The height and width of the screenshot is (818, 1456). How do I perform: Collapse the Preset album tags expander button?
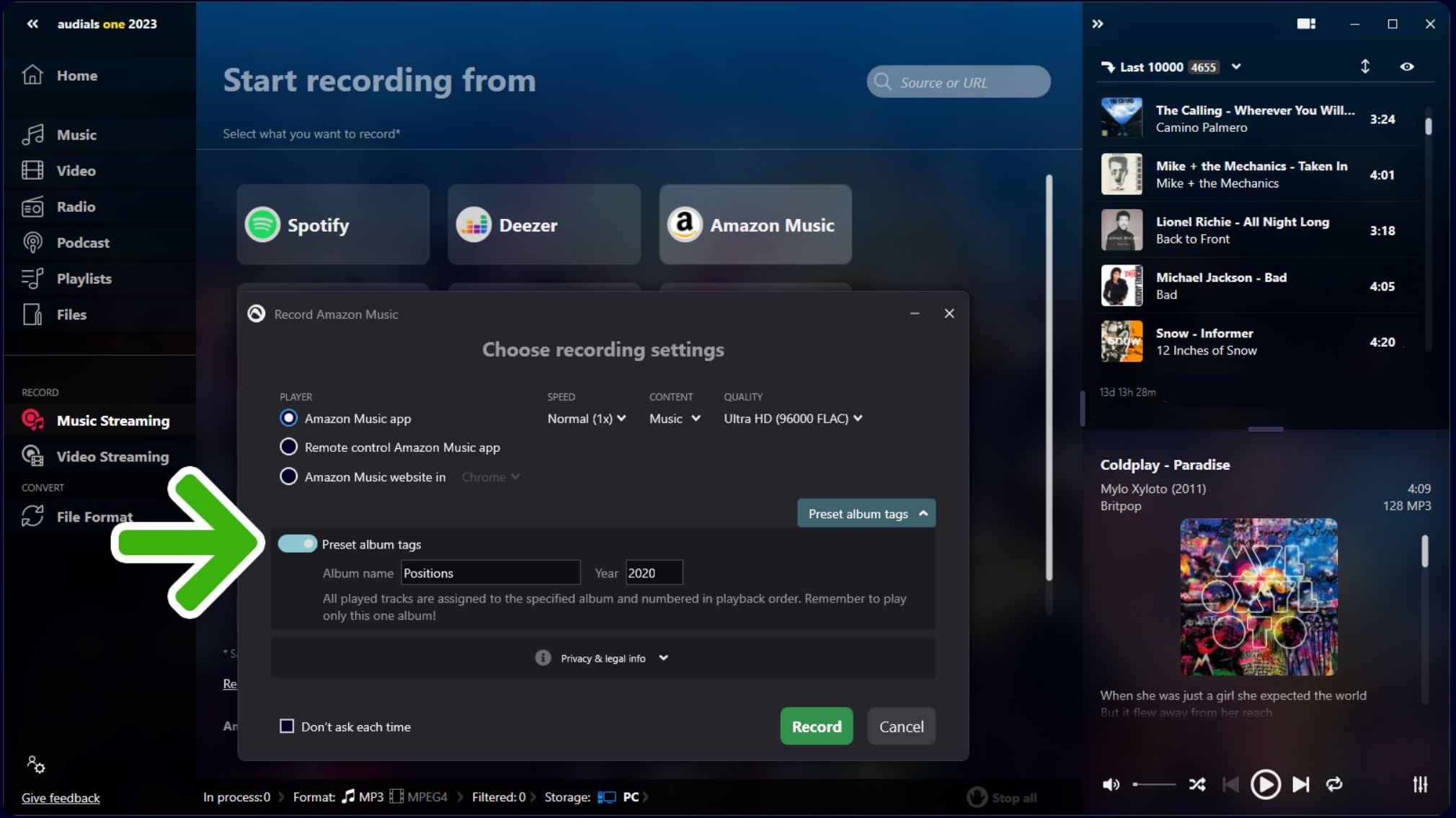[x=866, y=513]
